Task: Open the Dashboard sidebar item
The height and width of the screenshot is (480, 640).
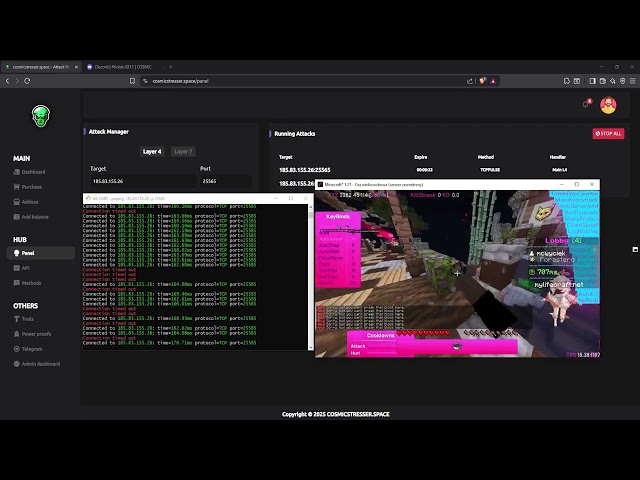Action: point(29,172)
